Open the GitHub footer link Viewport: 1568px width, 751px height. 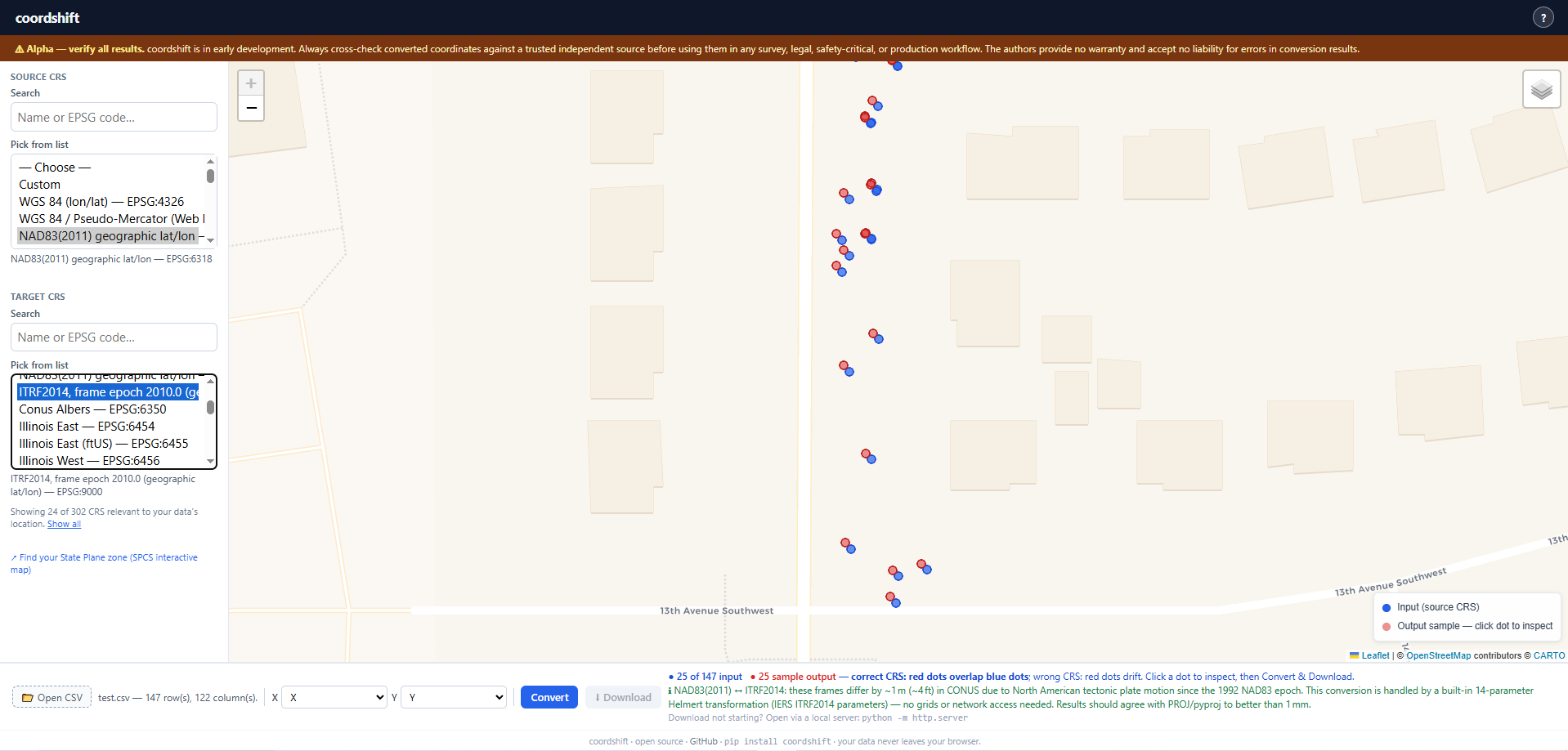pos(703,741)
